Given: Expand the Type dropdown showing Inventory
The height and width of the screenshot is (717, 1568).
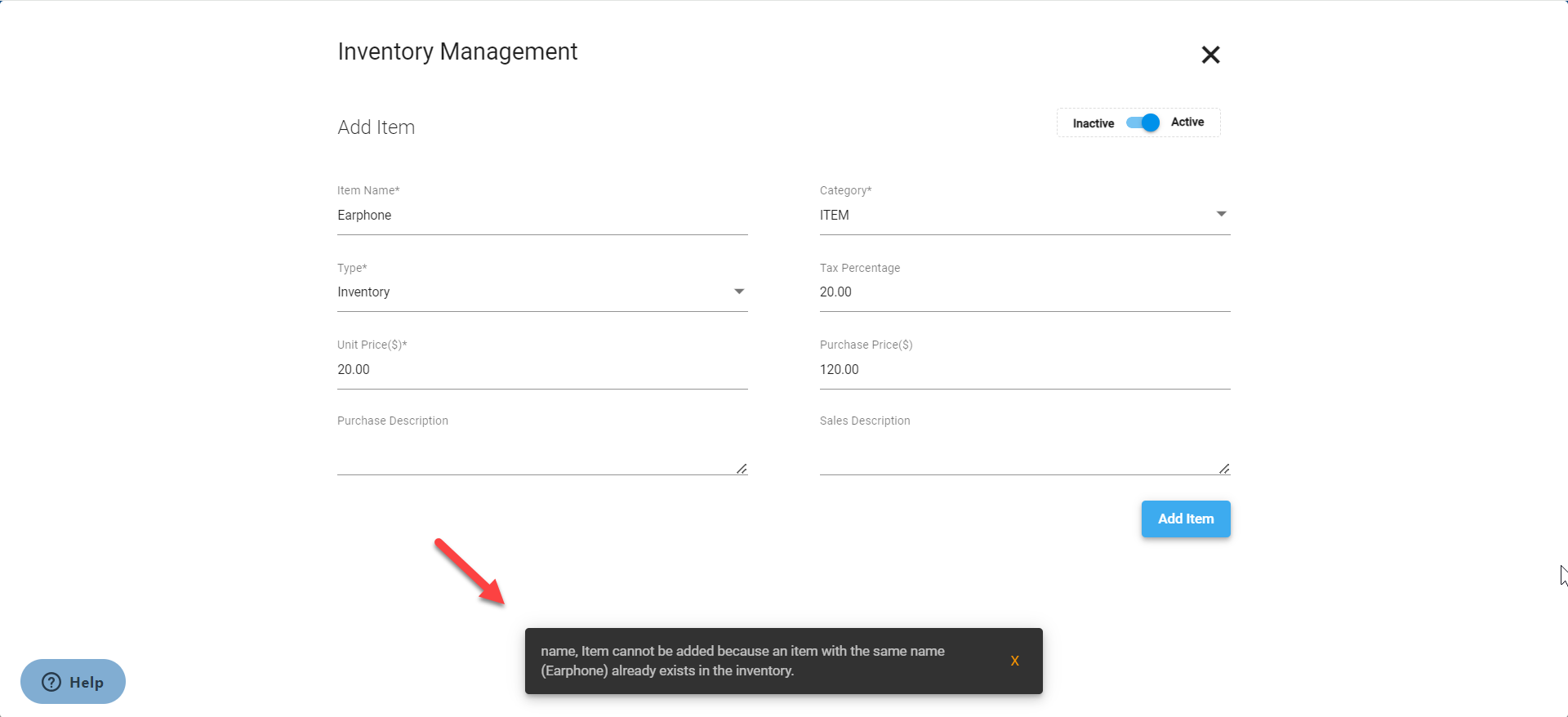Looking at the screenshot, I should 541,292.
